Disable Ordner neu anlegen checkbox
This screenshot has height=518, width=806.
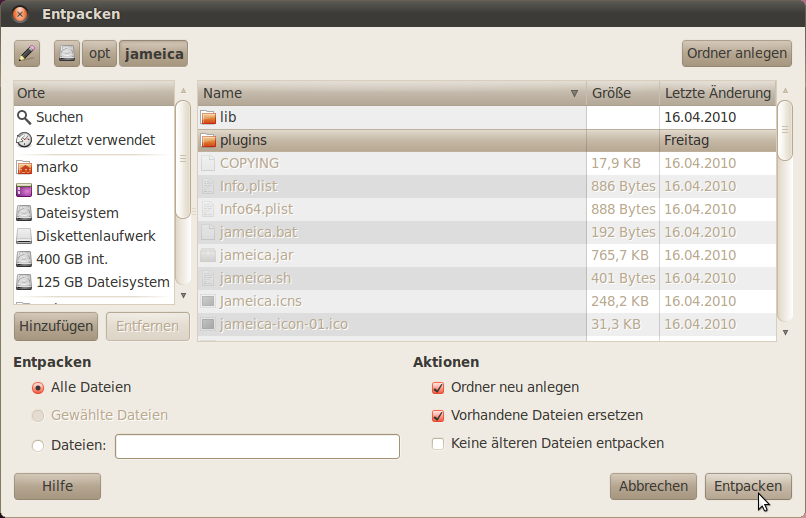tap(438, 387)
